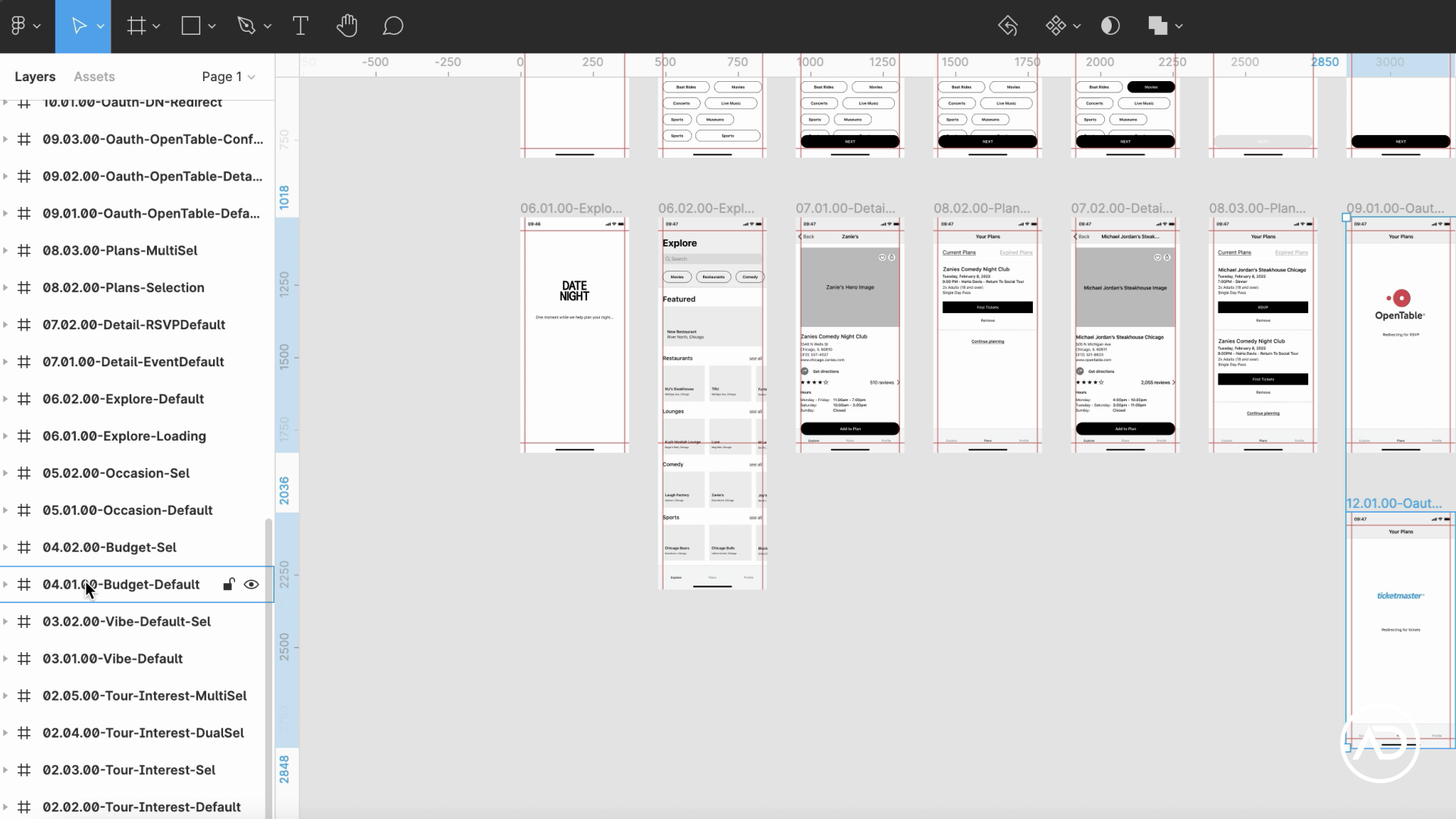Image resolution: width=1456 pixels, height=819 pixels.
Task: Select the Rectangle shape tool
Action: [x=190, y=25]
